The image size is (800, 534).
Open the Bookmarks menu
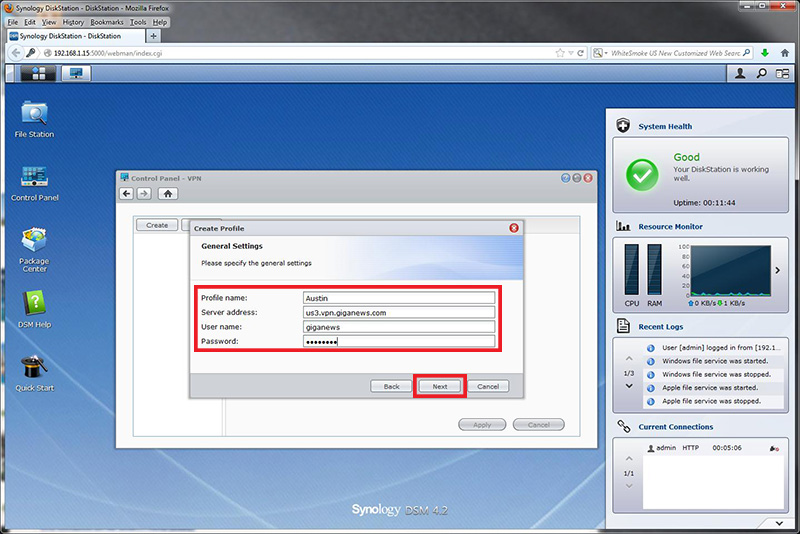point(107,22)
